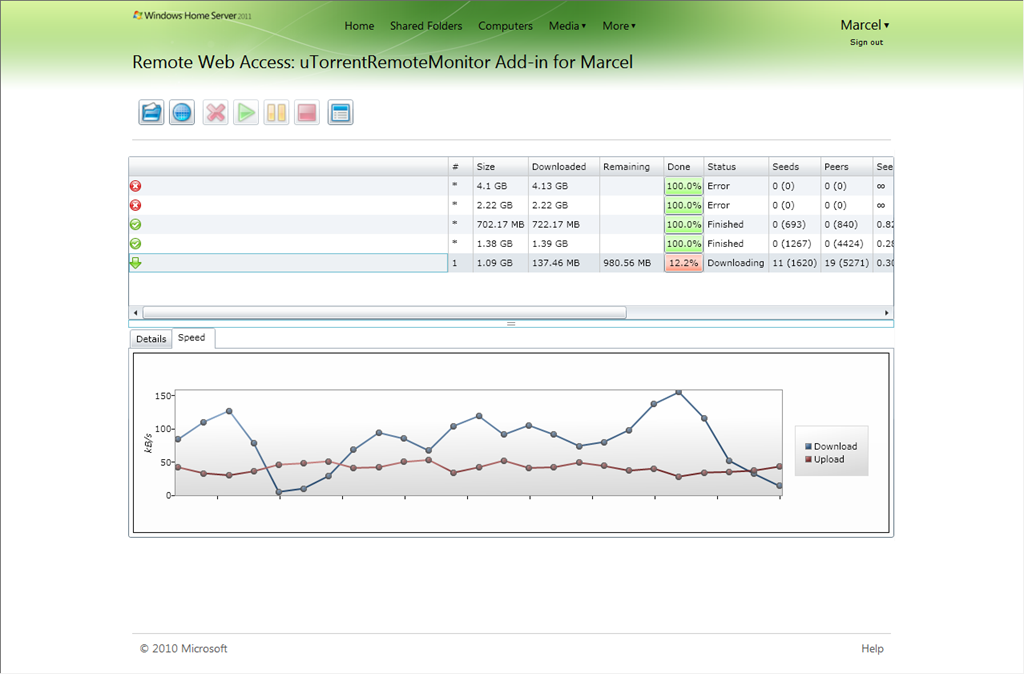
Task: Click downloading arrow icon of 1.09 GB torrent
Action: [136, 263]
